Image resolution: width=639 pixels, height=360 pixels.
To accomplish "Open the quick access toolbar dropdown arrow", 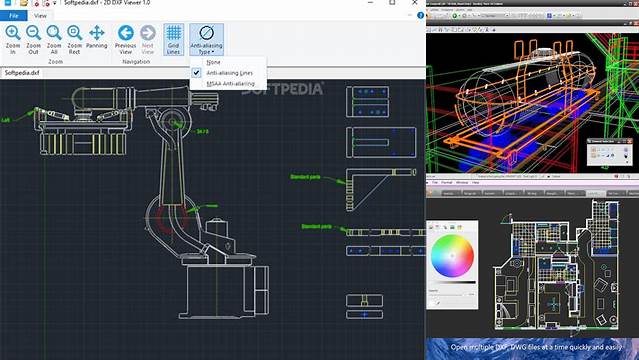I will pos(55,3).
